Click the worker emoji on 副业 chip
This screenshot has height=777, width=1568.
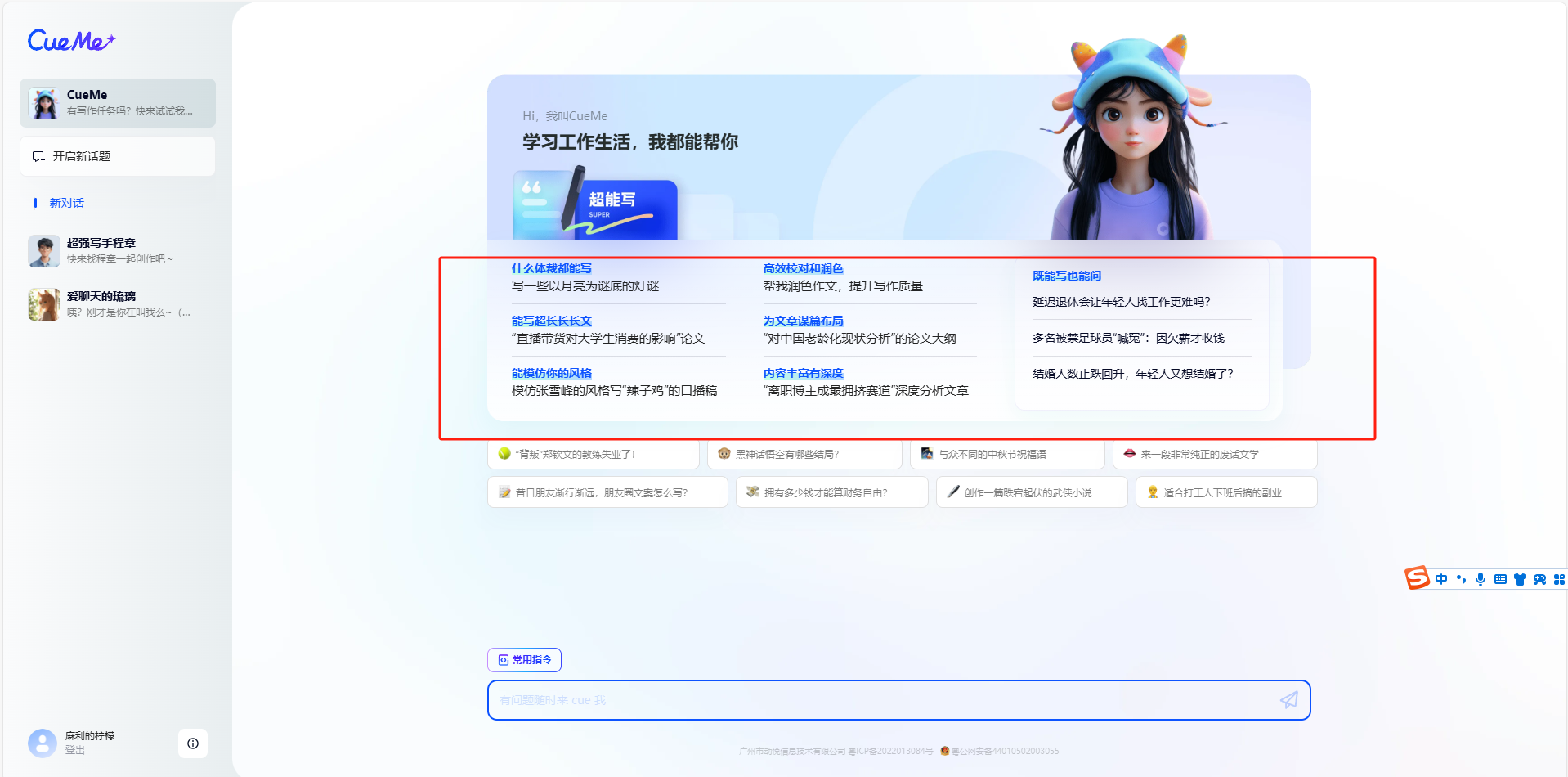coord(1153,492)
